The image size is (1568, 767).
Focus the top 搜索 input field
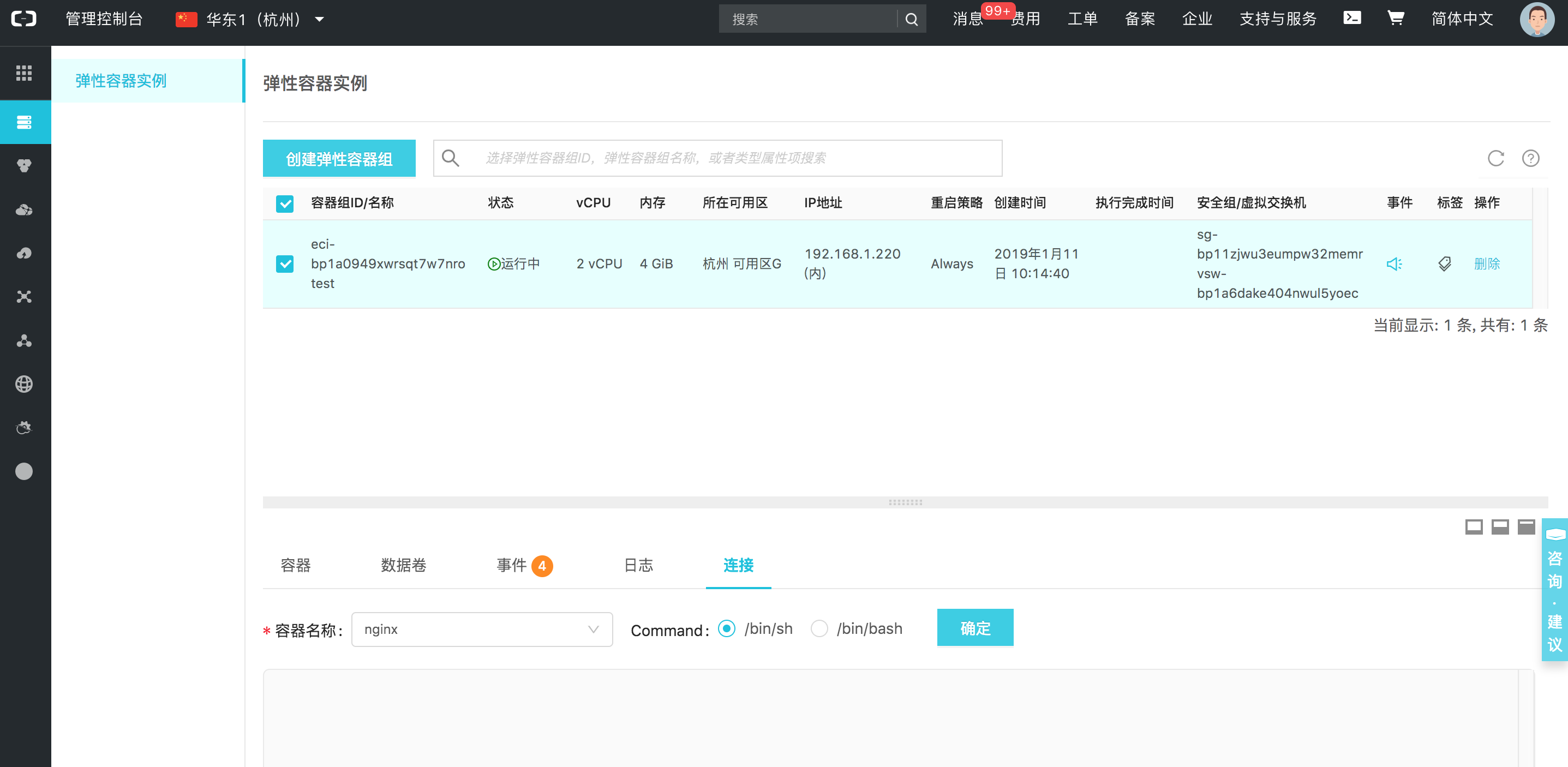pyautogui.click(x=808, y=19)
